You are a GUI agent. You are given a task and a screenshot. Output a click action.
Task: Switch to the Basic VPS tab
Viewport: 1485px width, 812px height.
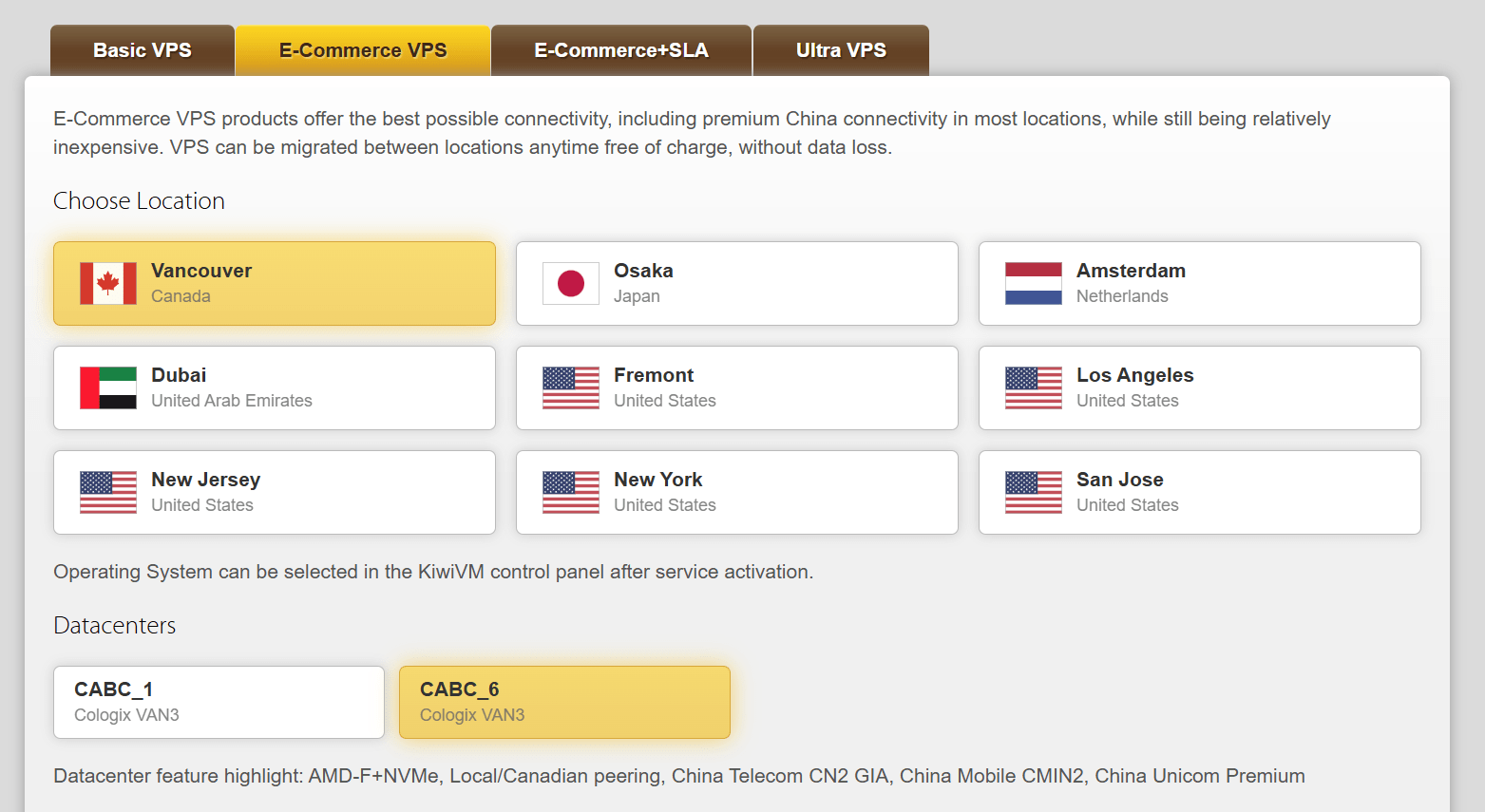143,50
